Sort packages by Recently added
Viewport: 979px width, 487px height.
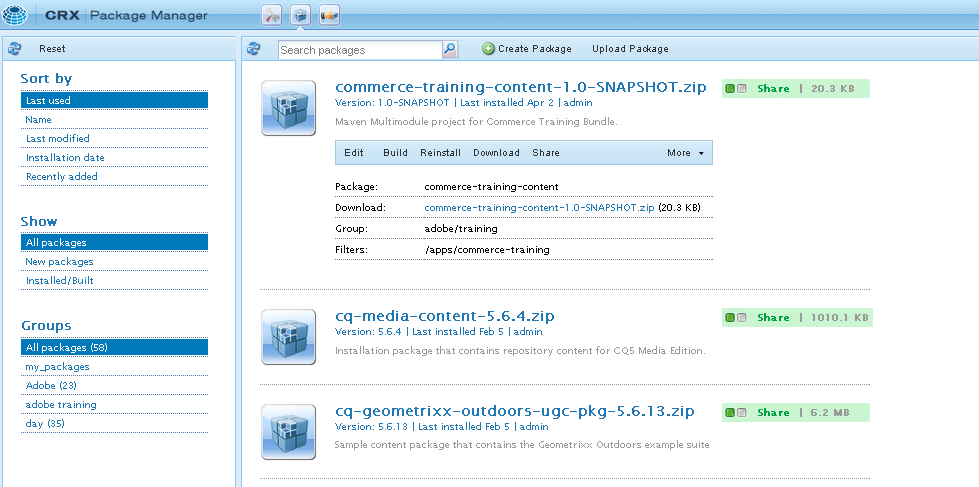coord(114,177)
